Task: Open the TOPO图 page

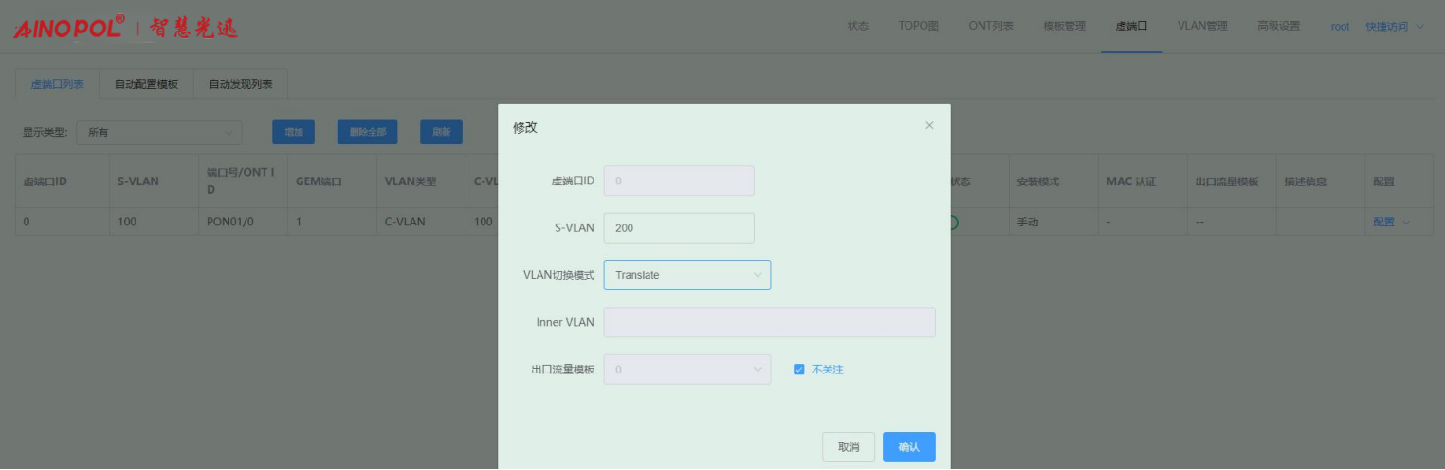Action: point(918,27)
